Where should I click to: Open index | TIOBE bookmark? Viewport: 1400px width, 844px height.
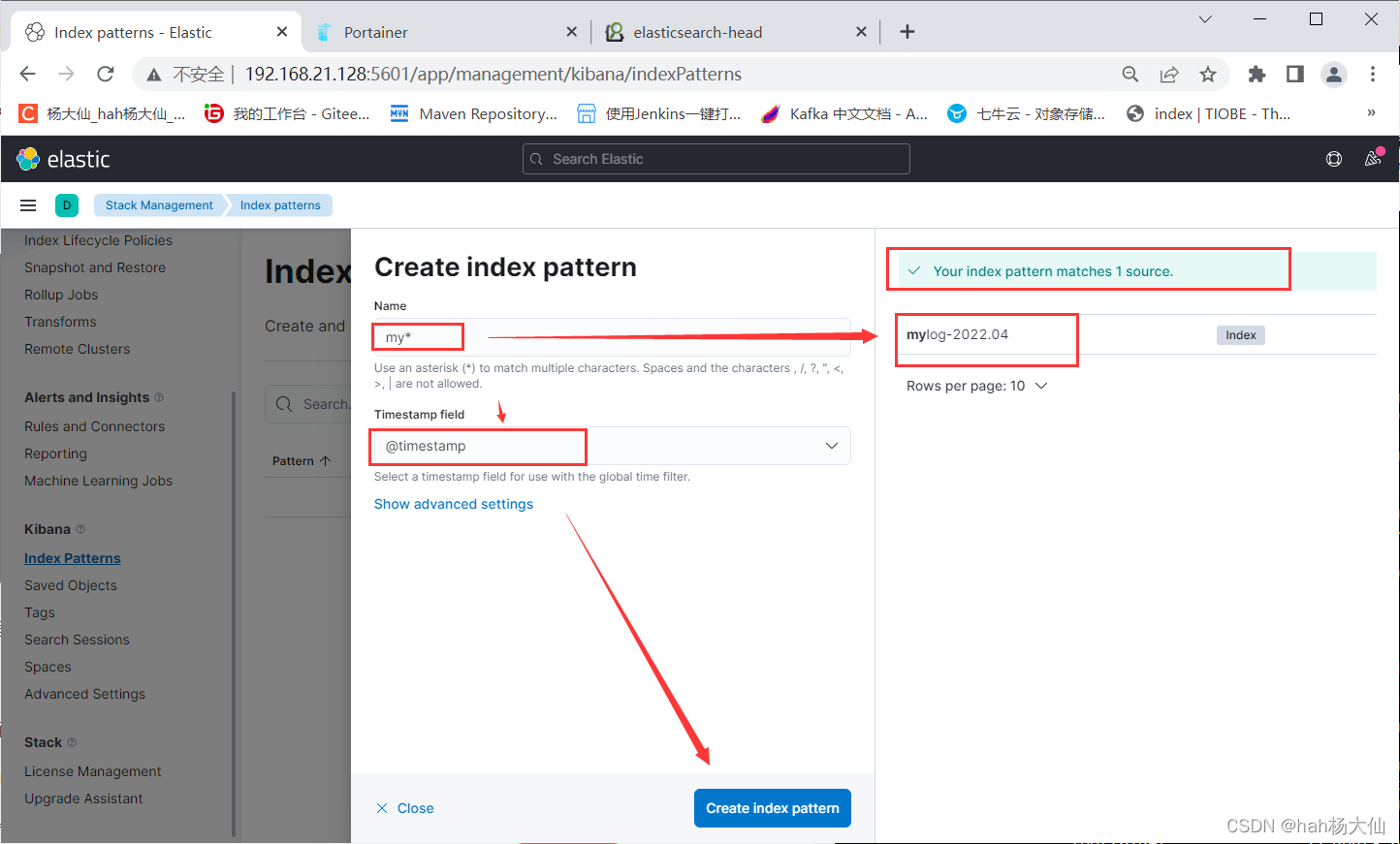[x=1208, y=113]
